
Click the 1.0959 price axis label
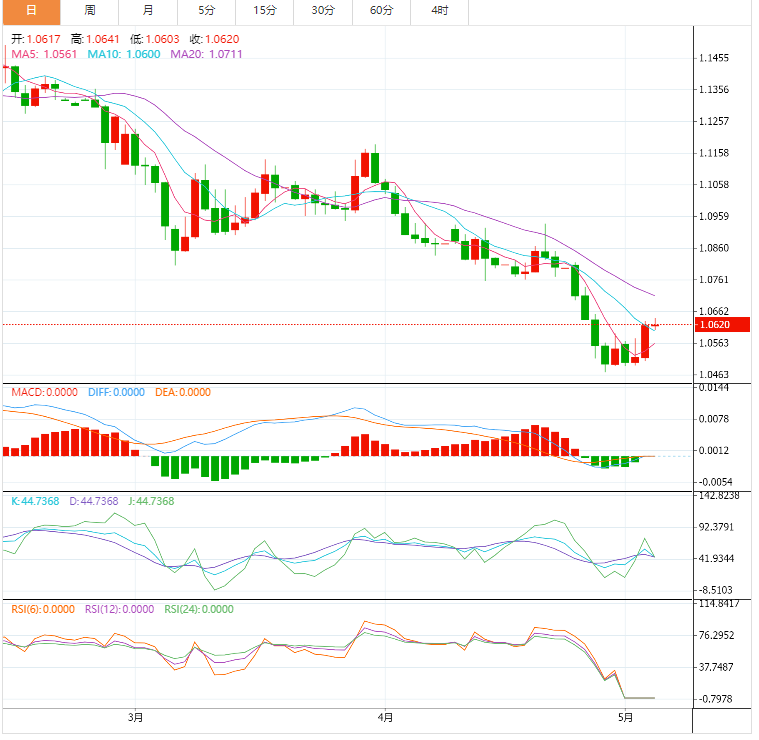713,216
